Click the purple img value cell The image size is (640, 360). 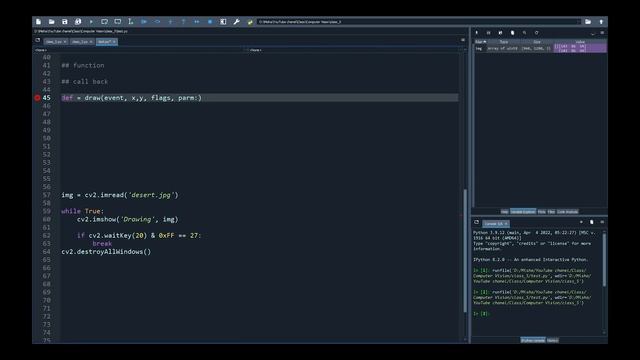coord(580,48)
